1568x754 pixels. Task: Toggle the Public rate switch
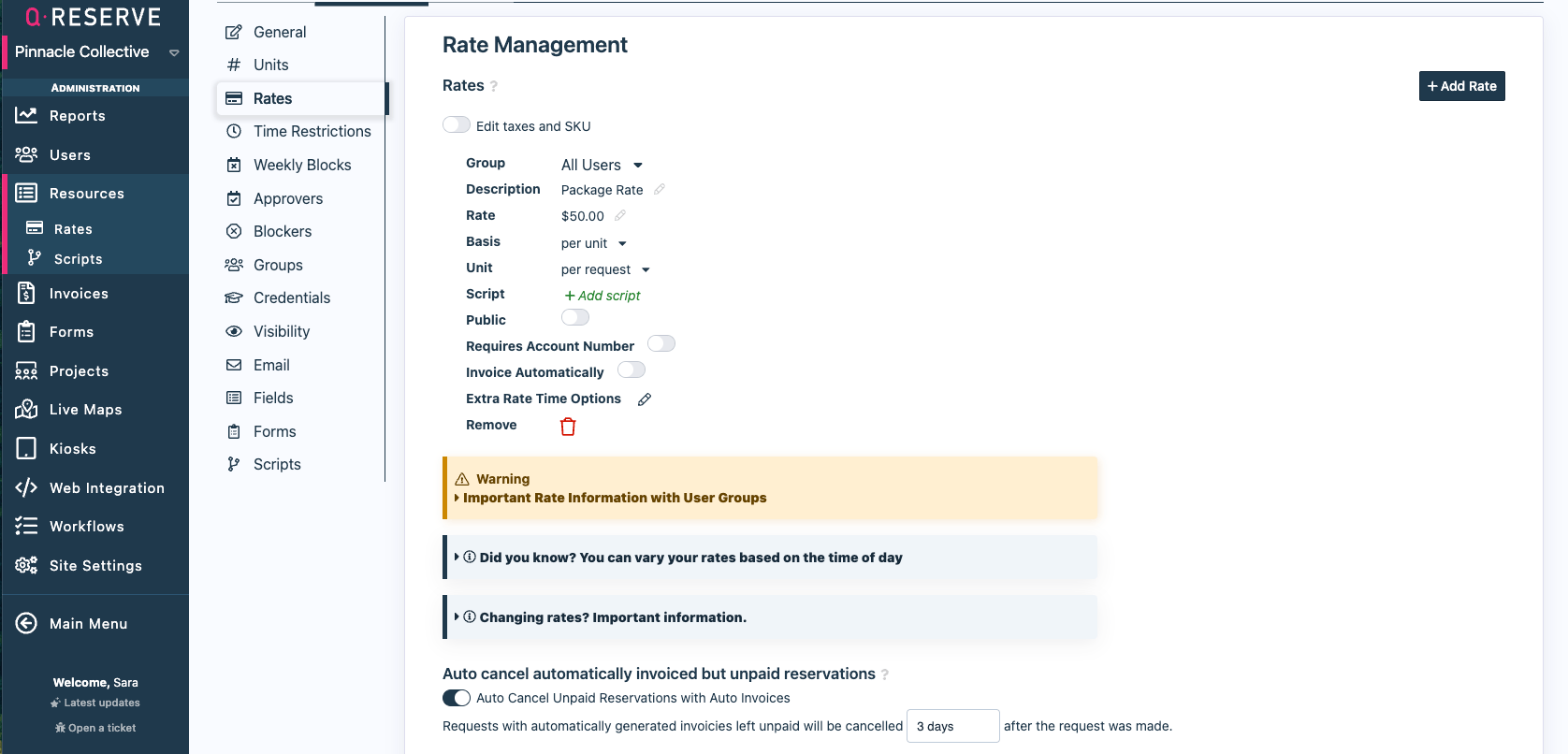click(575, 318)
